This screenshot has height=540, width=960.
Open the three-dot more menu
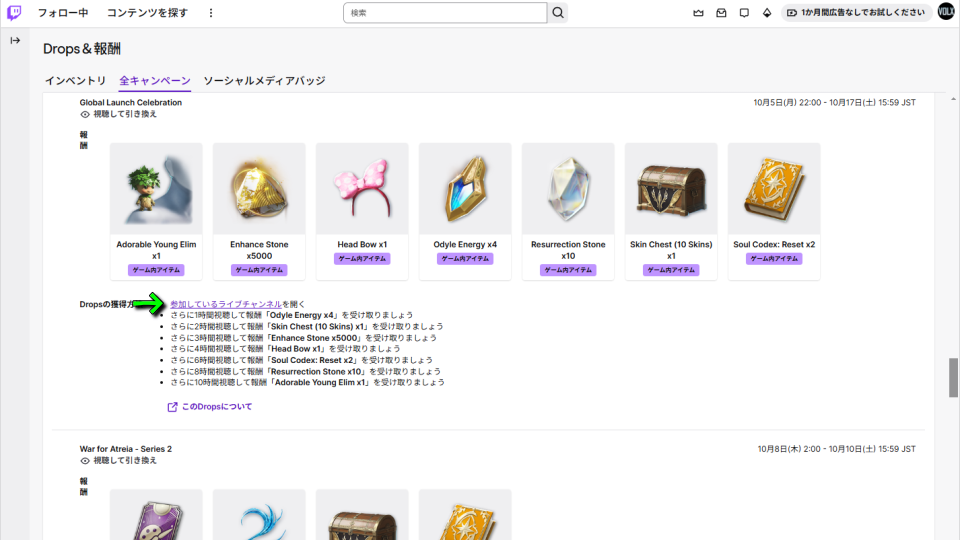point(211,13)
